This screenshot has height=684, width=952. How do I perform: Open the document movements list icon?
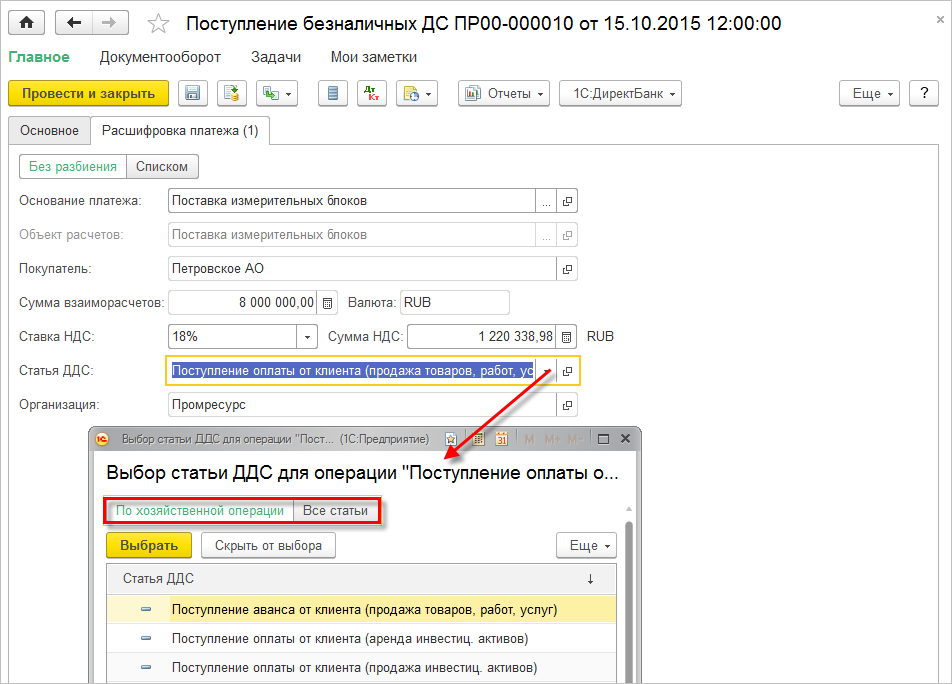click(333, 93)
